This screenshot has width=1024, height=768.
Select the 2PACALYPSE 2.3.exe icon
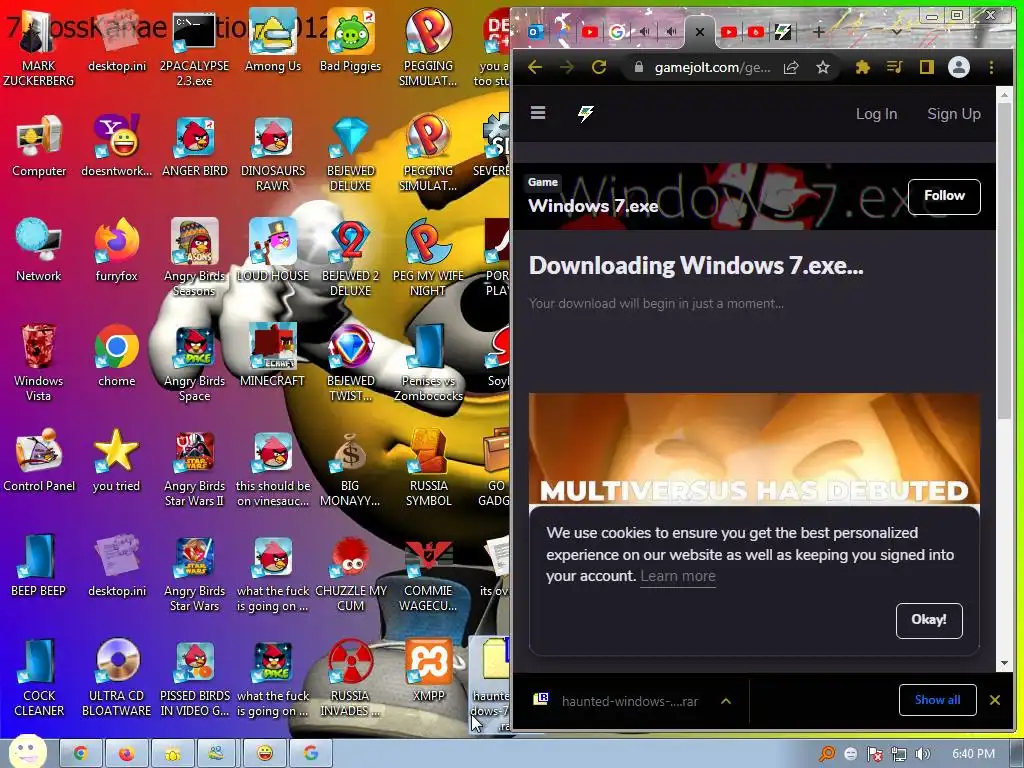[194, 46]
